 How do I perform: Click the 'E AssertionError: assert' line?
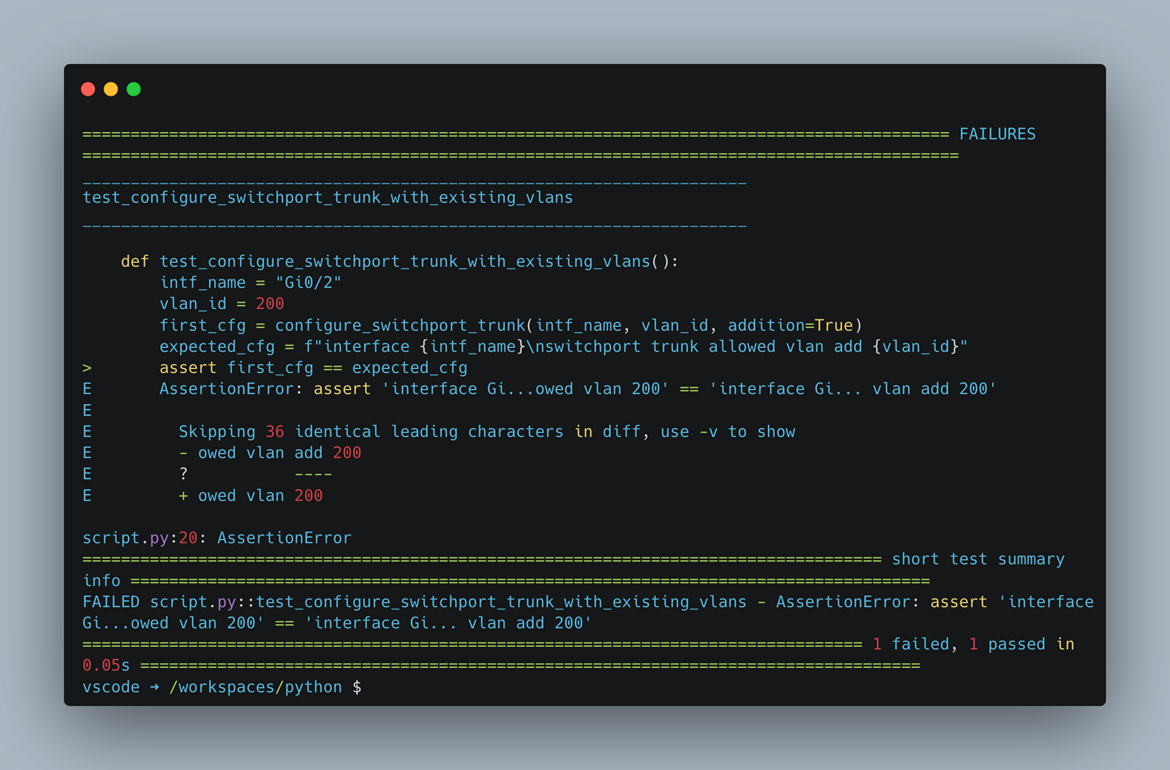[x=539, y=389]
